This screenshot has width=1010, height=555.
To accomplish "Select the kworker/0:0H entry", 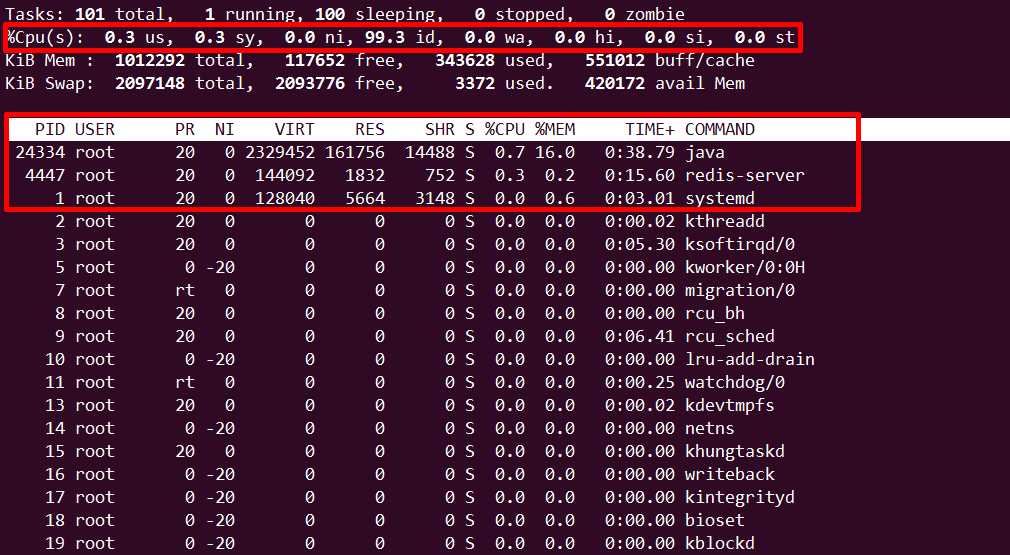I will (745, 267).
